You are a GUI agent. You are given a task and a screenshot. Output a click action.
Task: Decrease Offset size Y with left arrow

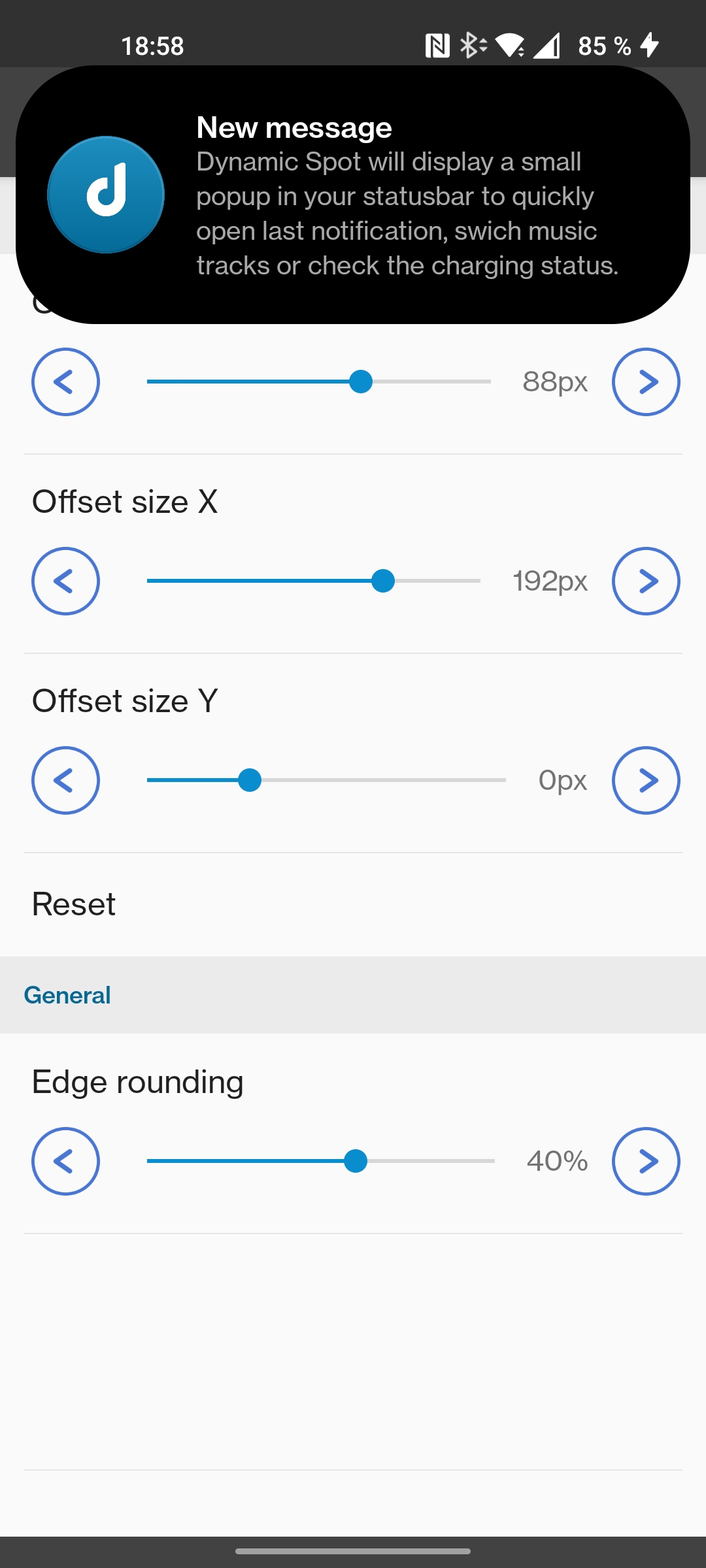pos(65,780)
